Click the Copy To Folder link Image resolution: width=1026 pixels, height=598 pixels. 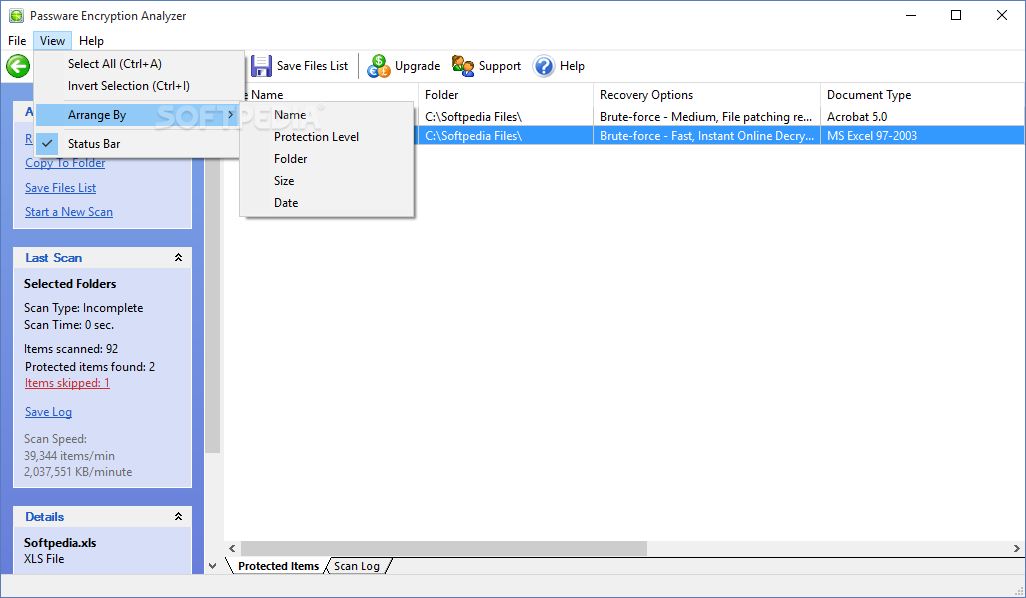(65, 164)
